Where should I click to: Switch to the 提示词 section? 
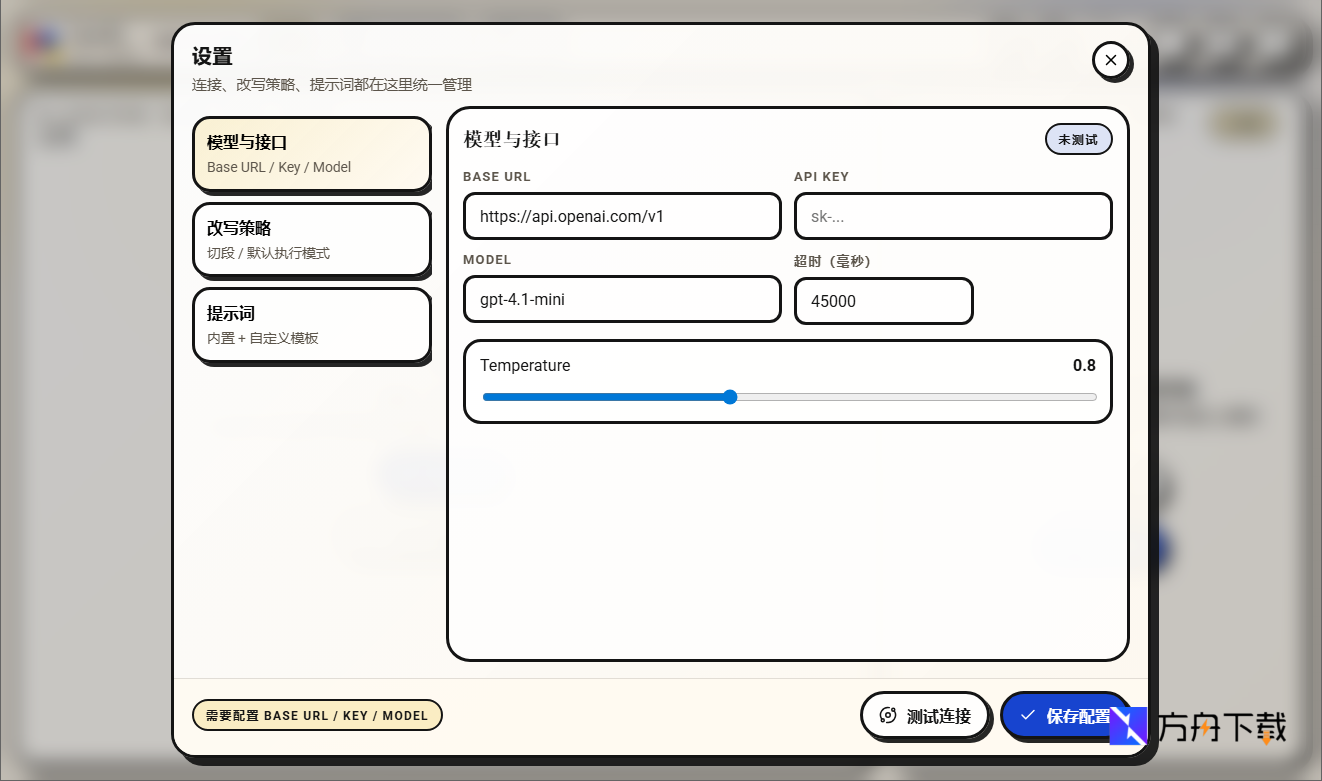coord(311,324)
